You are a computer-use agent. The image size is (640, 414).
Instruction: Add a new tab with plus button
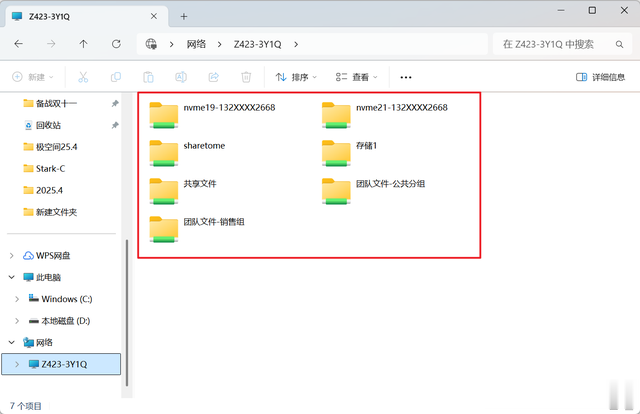[184, 16]
